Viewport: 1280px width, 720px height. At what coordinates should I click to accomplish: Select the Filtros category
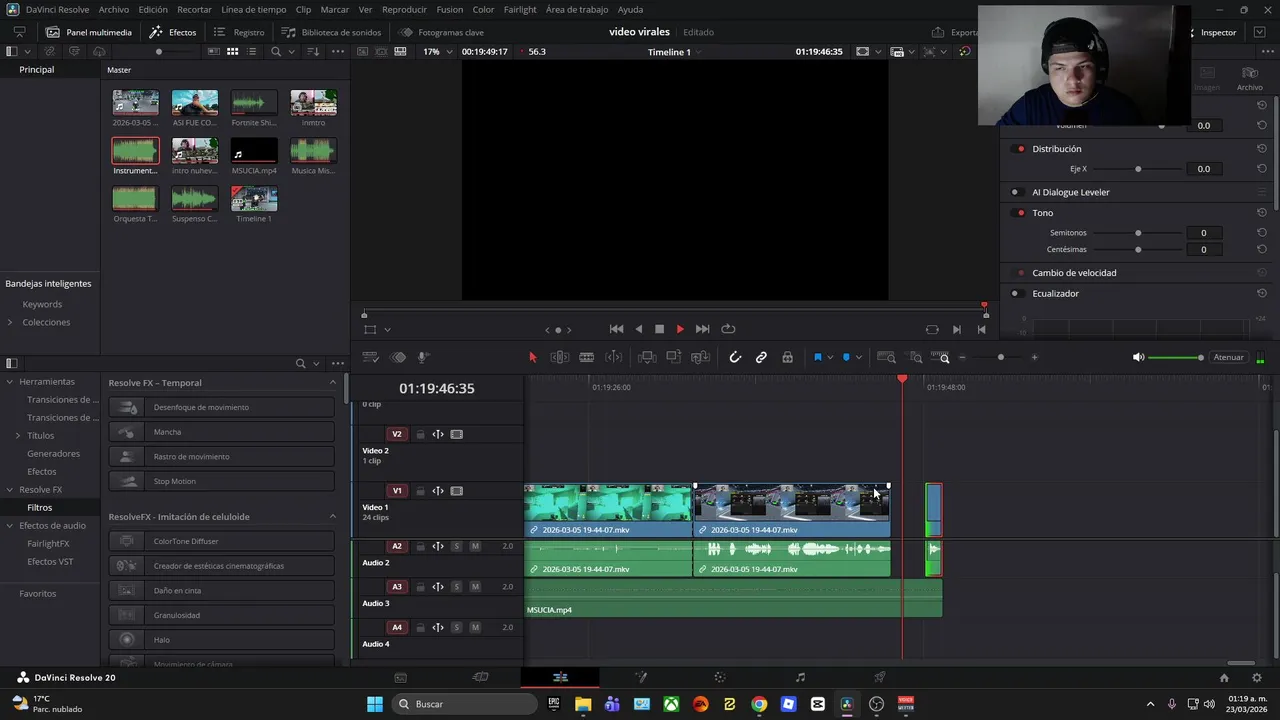[40, 508]
